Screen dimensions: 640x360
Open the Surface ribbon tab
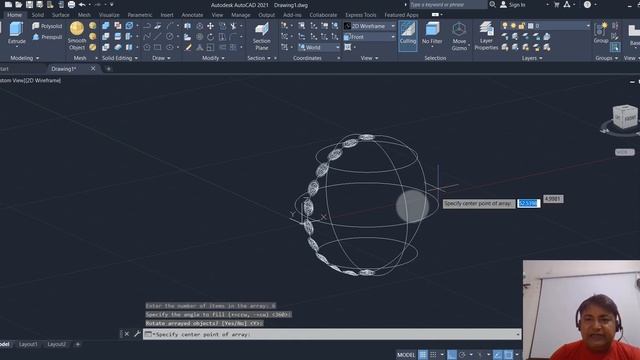60,15
